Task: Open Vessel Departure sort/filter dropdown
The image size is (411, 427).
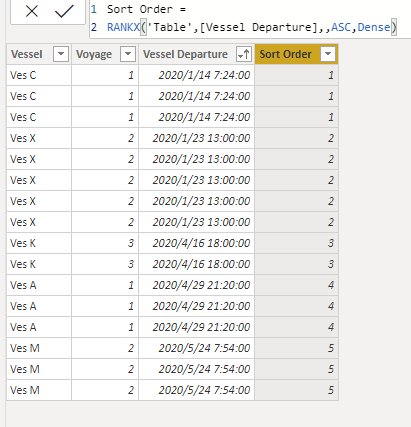Action: tap(243, 54)
